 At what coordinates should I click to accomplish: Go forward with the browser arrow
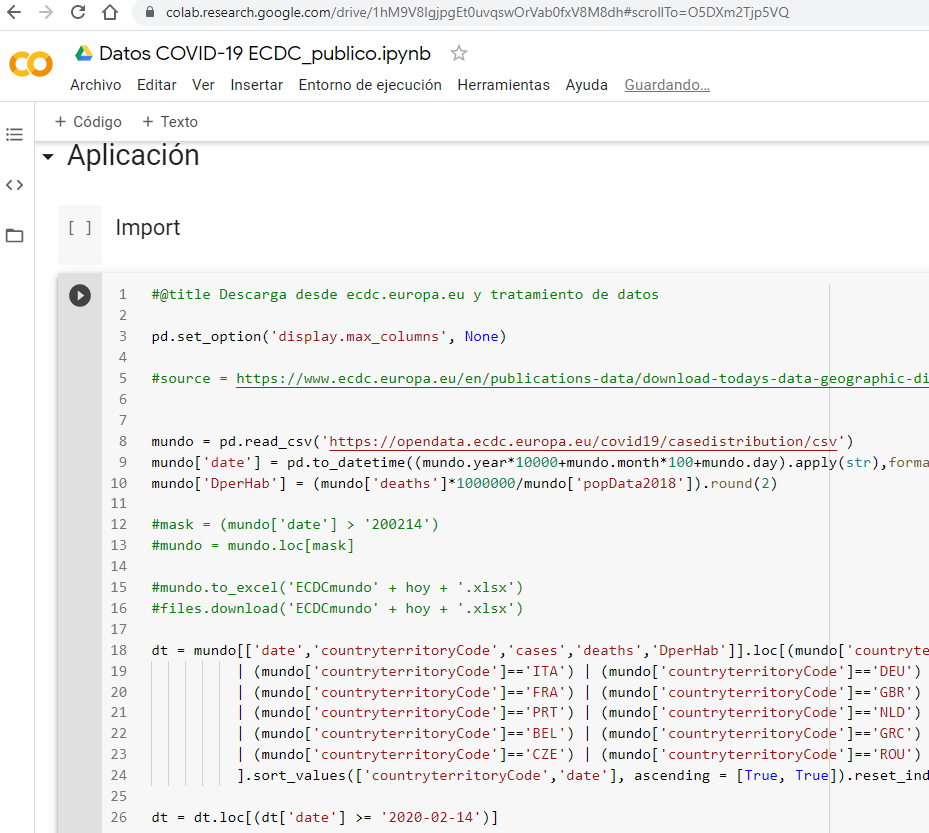tap(45, 13)
